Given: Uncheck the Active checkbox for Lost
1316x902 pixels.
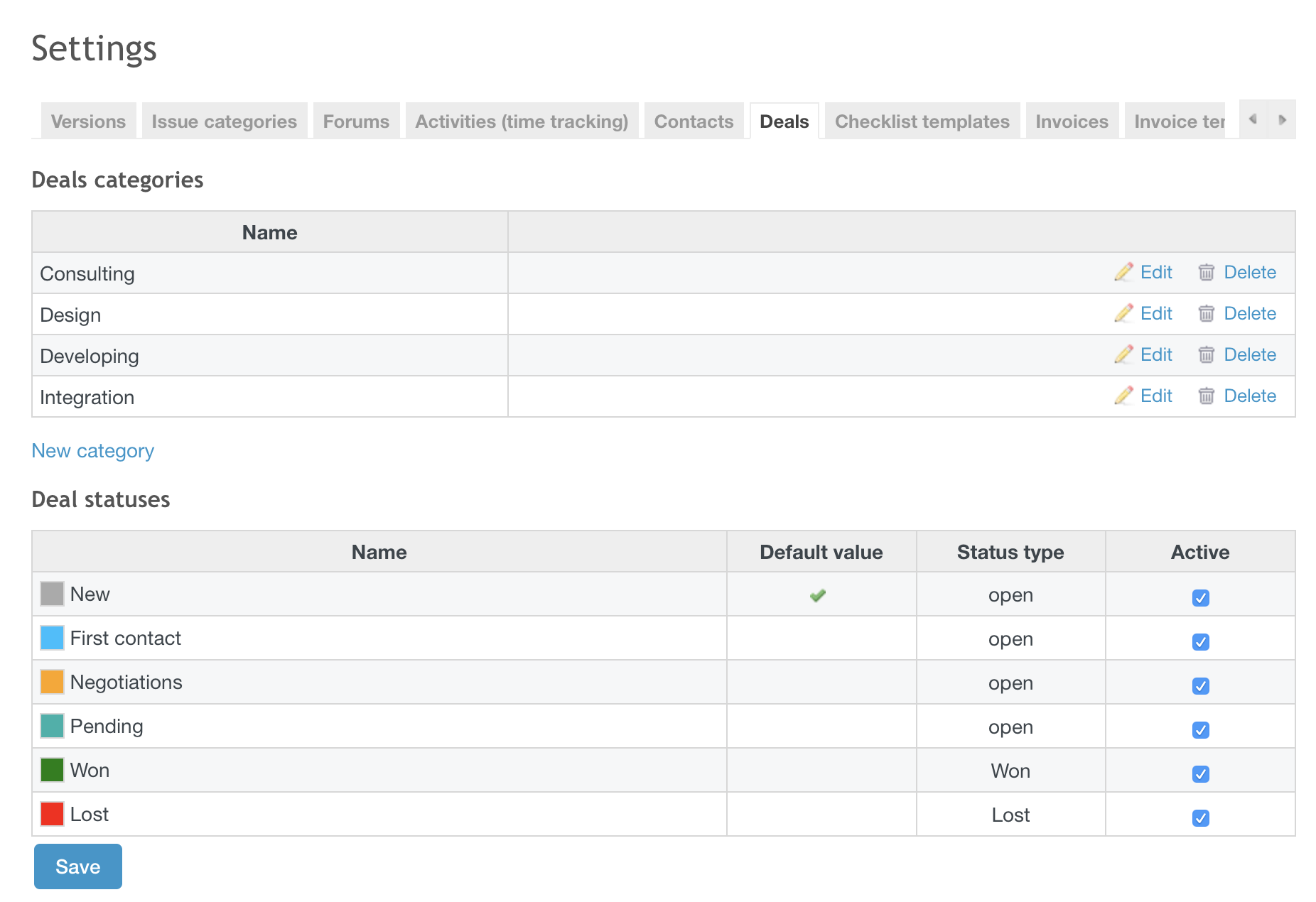Looking at the screenshot, I should click(x=1199, y=817).
